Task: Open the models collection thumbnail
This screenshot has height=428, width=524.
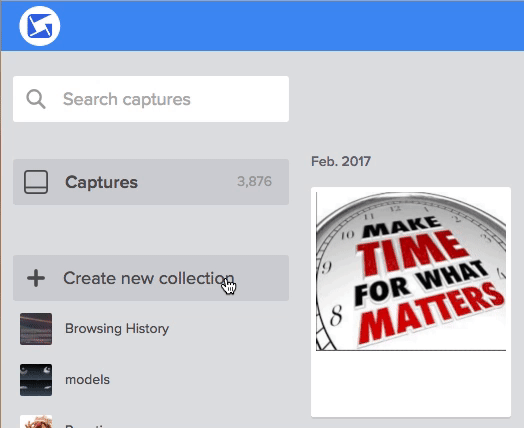Action: tap(36, 380)
